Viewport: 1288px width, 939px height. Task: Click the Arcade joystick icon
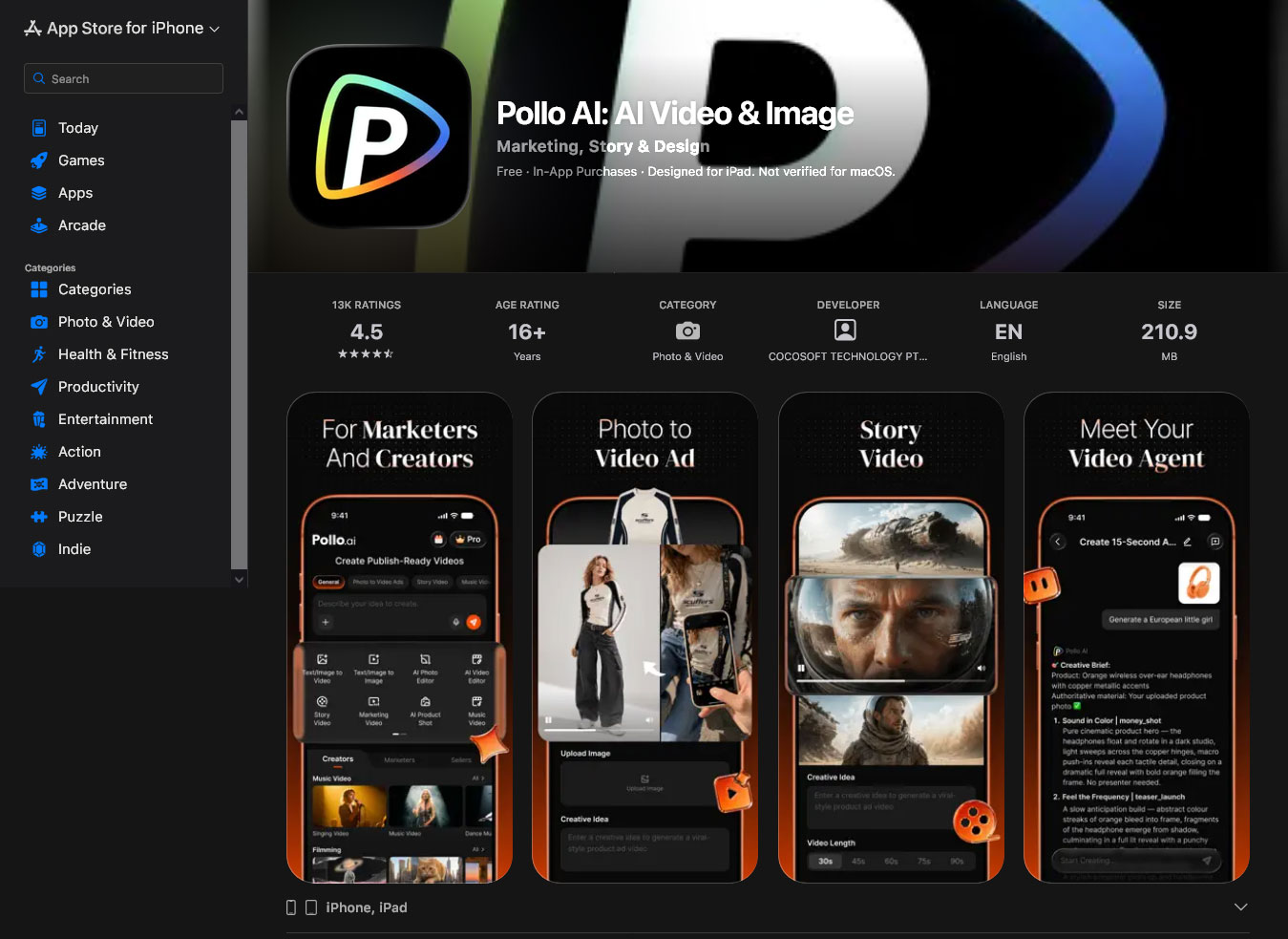39,225
